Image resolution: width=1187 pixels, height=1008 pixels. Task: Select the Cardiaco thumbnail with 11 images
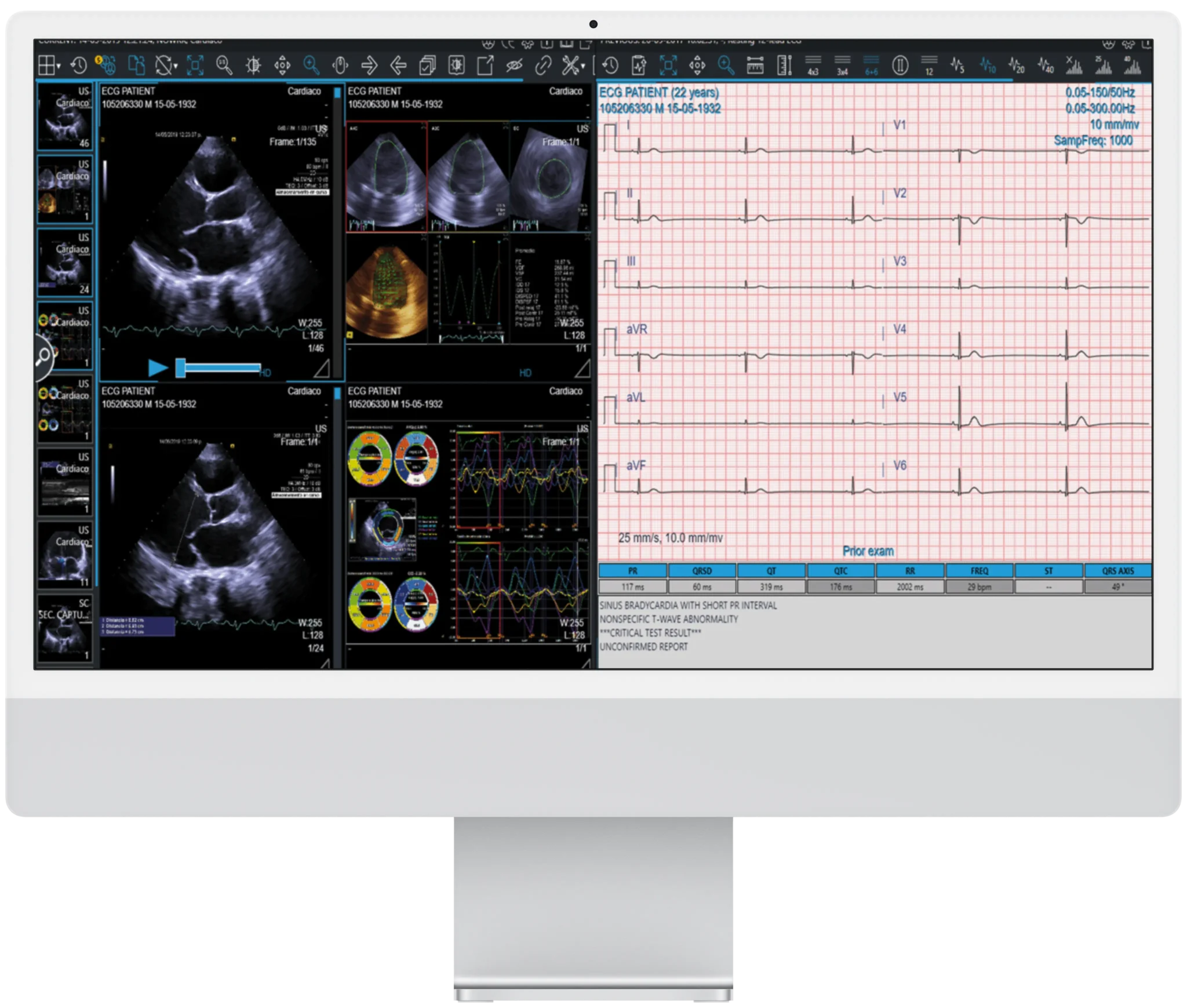[x=64, y=555]
